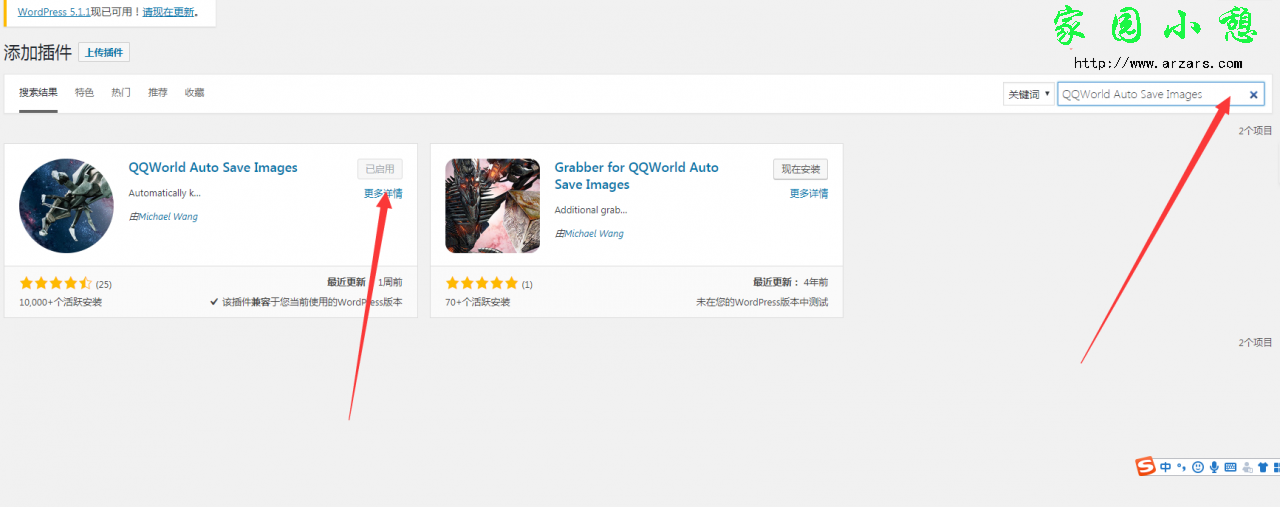Toggle Chinese/English mode 中 icon
The height and width of the screenshot is (507, 1280).
[1166, 467]
